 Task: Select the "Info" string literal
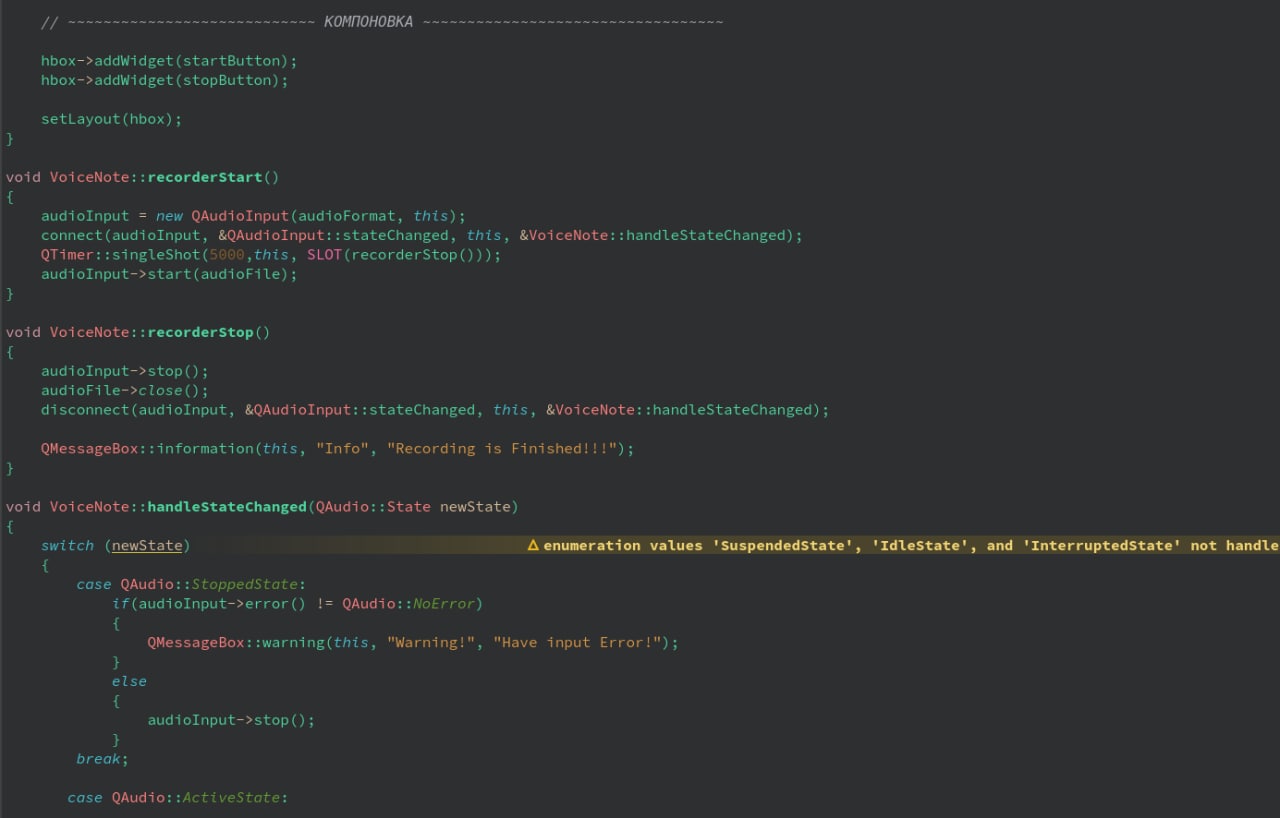point(342,449)
